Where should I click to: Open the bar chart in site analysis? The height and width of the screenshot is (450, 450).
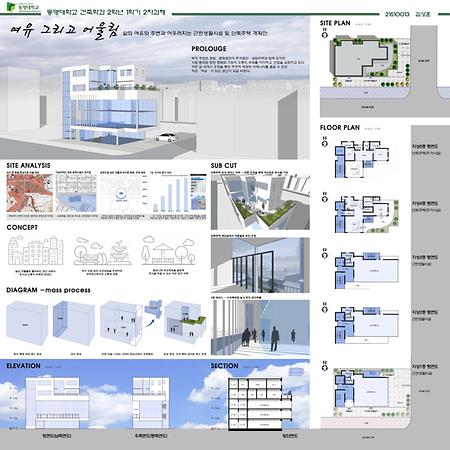coord(169,193)
